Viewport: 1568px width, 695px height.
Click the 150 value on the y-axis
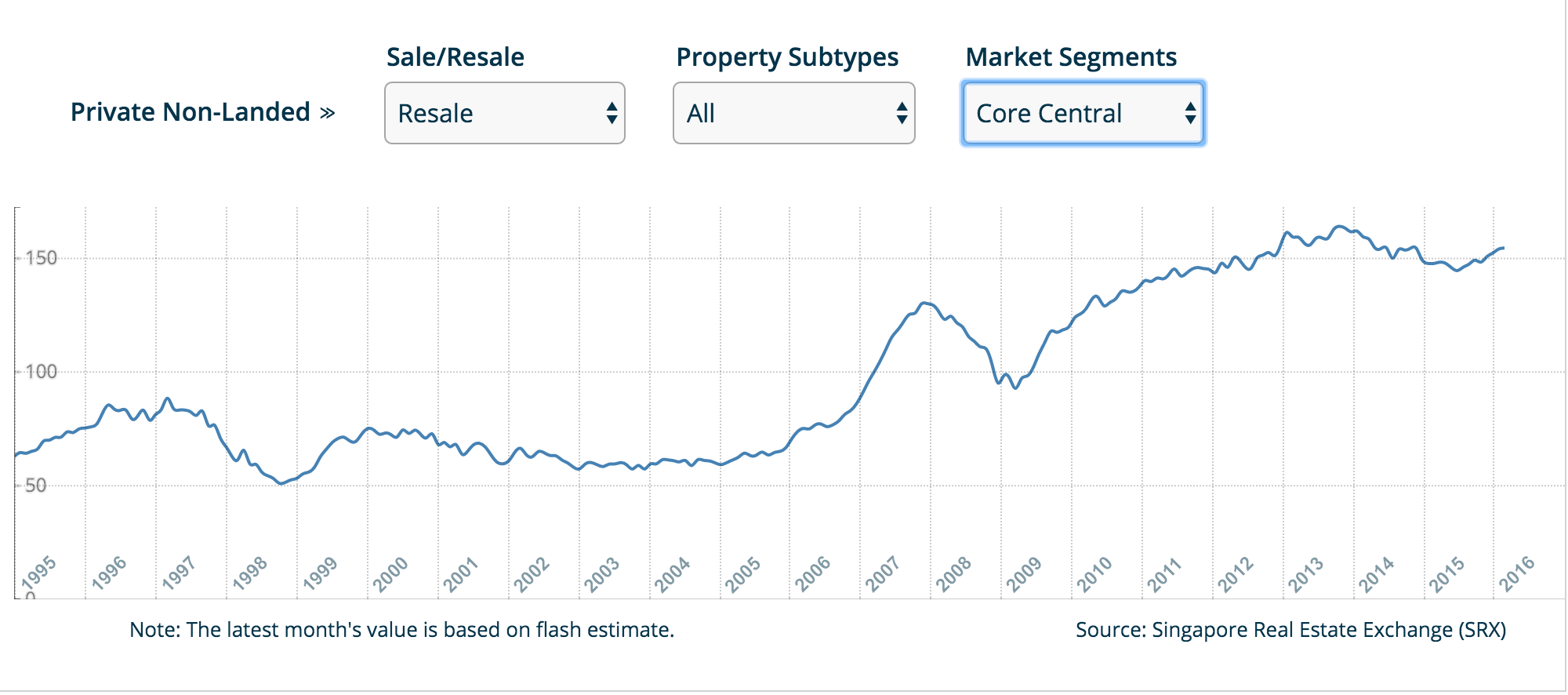(41, 258)
